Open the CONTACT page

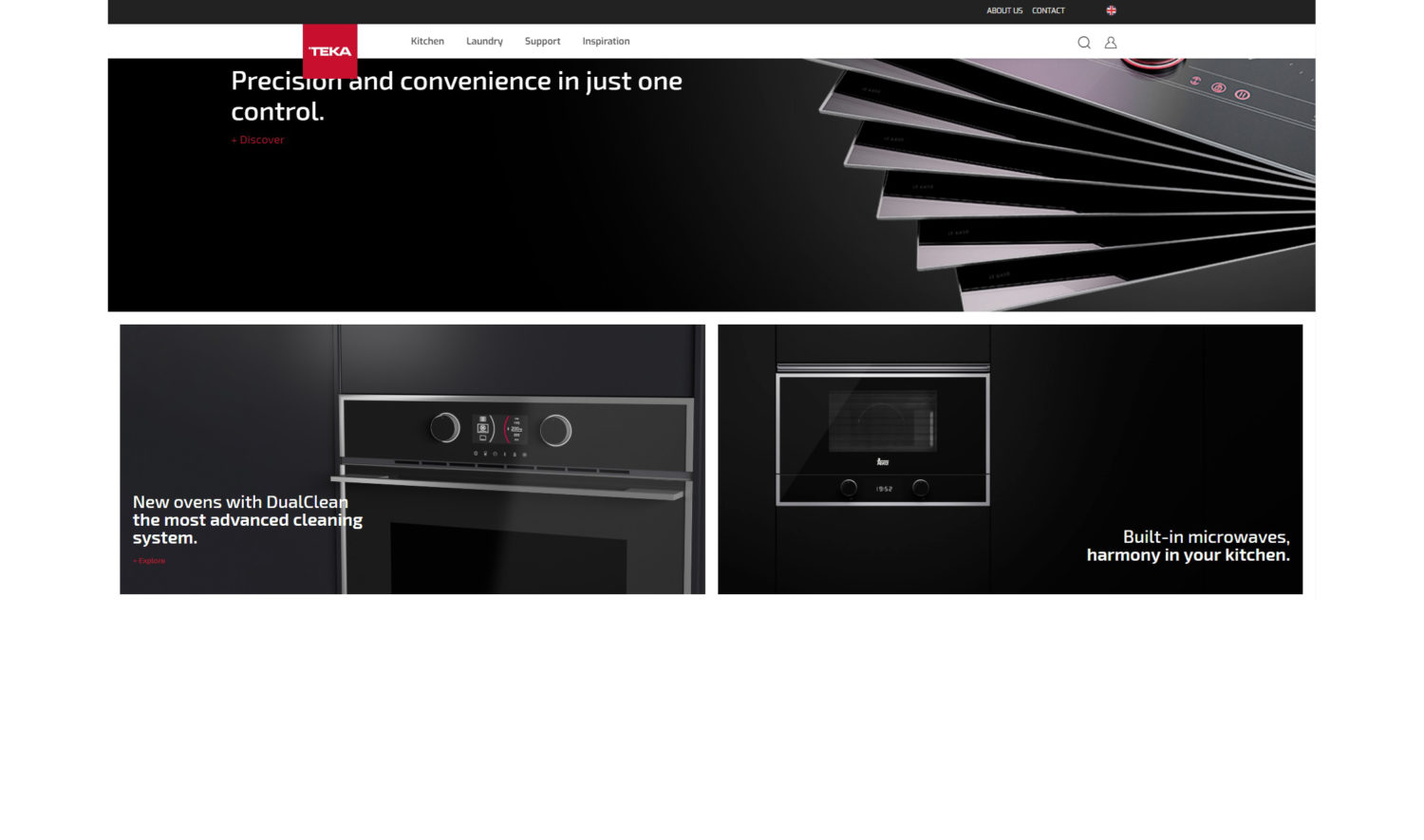1047,10
